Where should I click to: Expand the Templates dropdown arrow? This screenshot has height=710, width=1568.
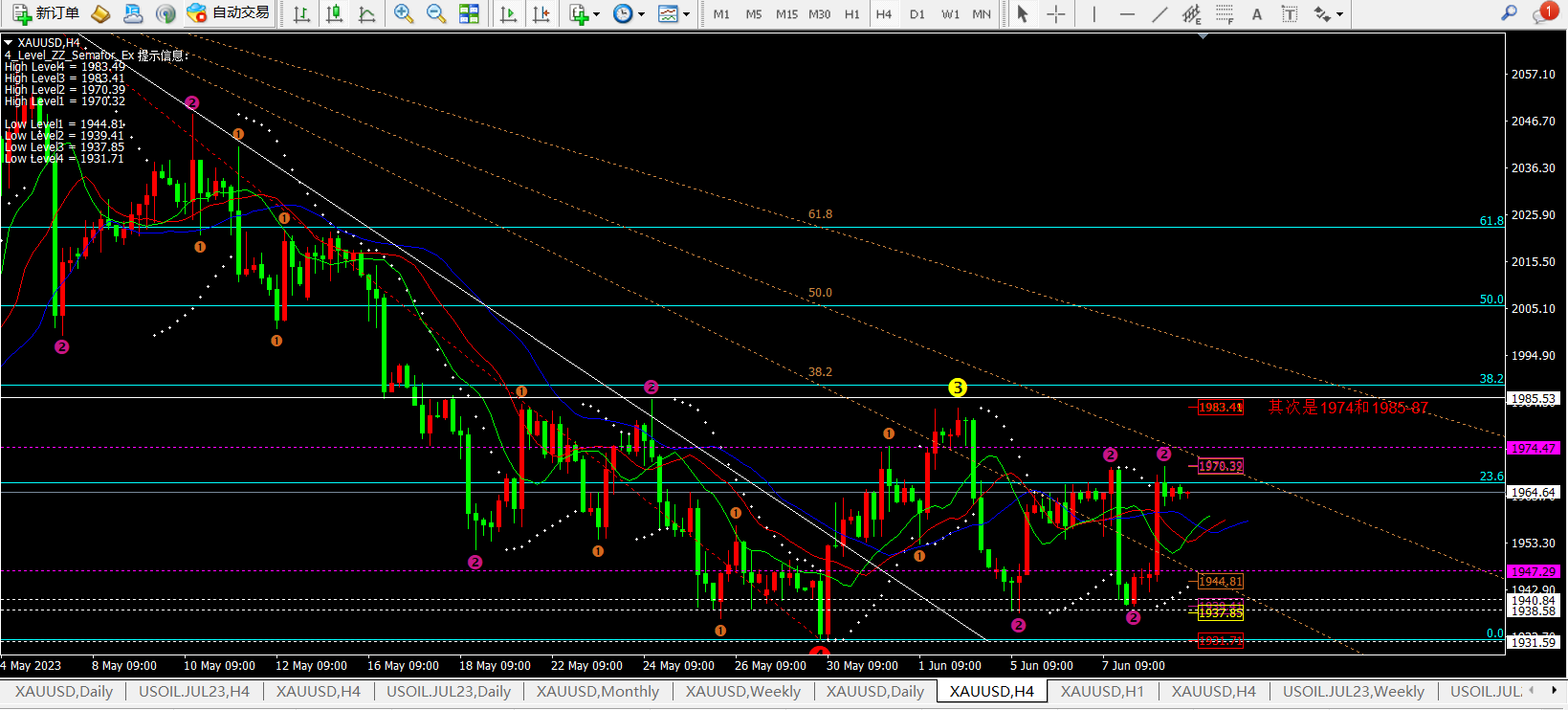pyautogui.click(x=687, y=14)
